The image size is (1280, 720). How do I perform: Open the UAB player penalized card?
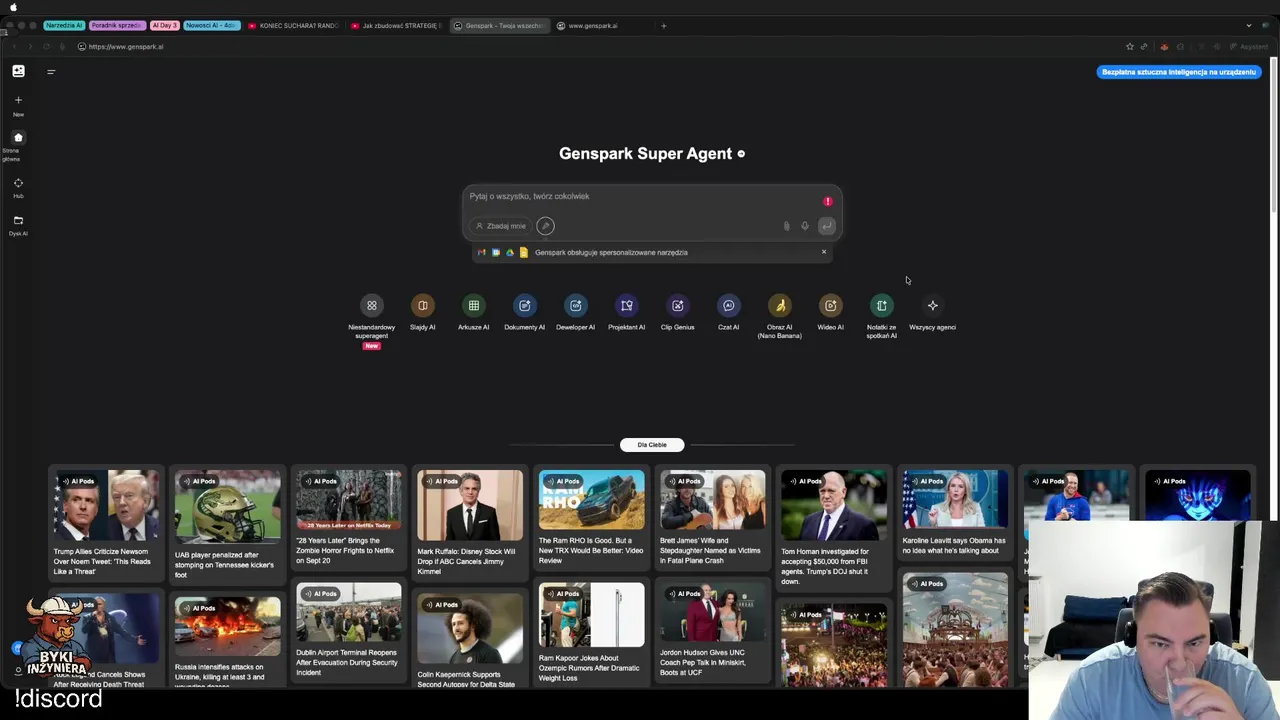(x=227, y=524)
